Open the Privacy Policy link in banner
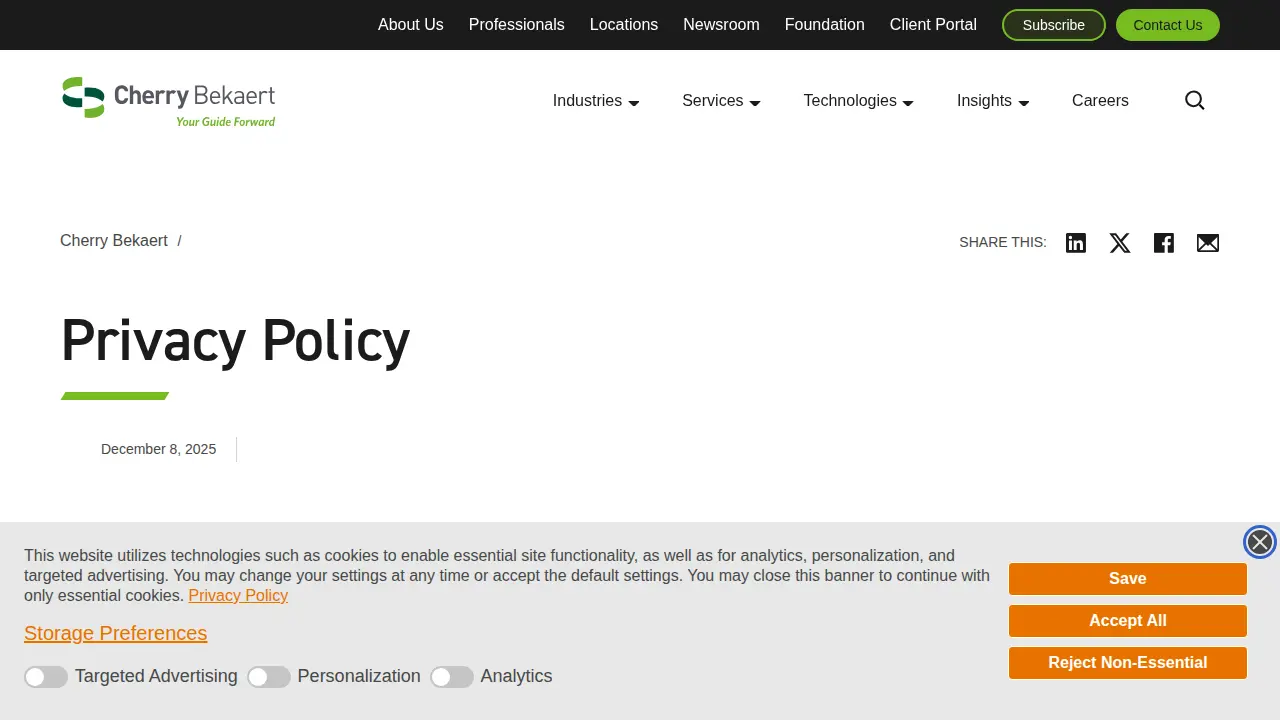Screen dimensions: 1280x720 [x=238, y=596]
